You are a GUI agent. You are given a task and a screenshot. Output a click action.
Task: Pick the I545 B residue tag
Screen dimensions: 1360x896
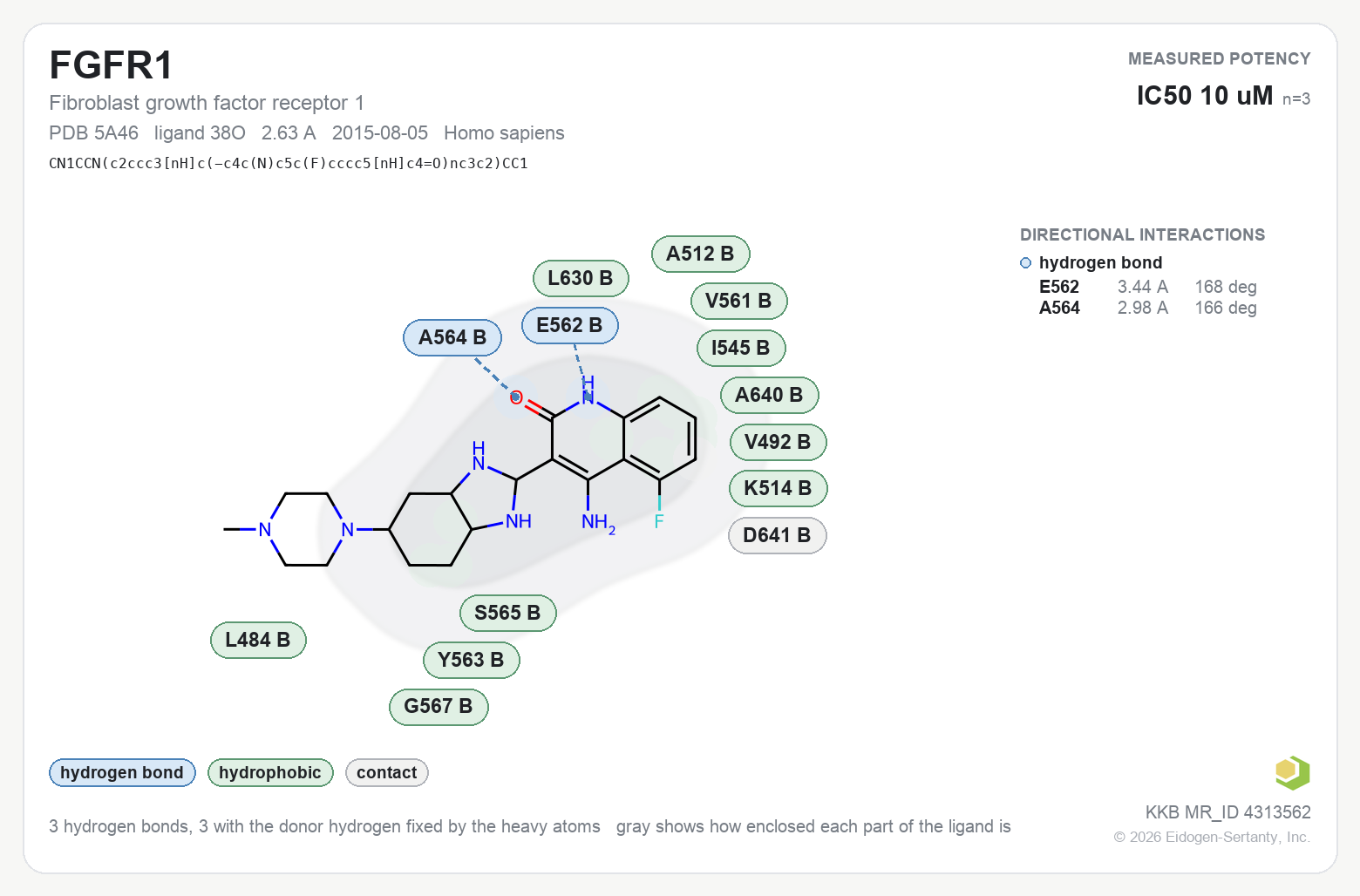(741, 348)
